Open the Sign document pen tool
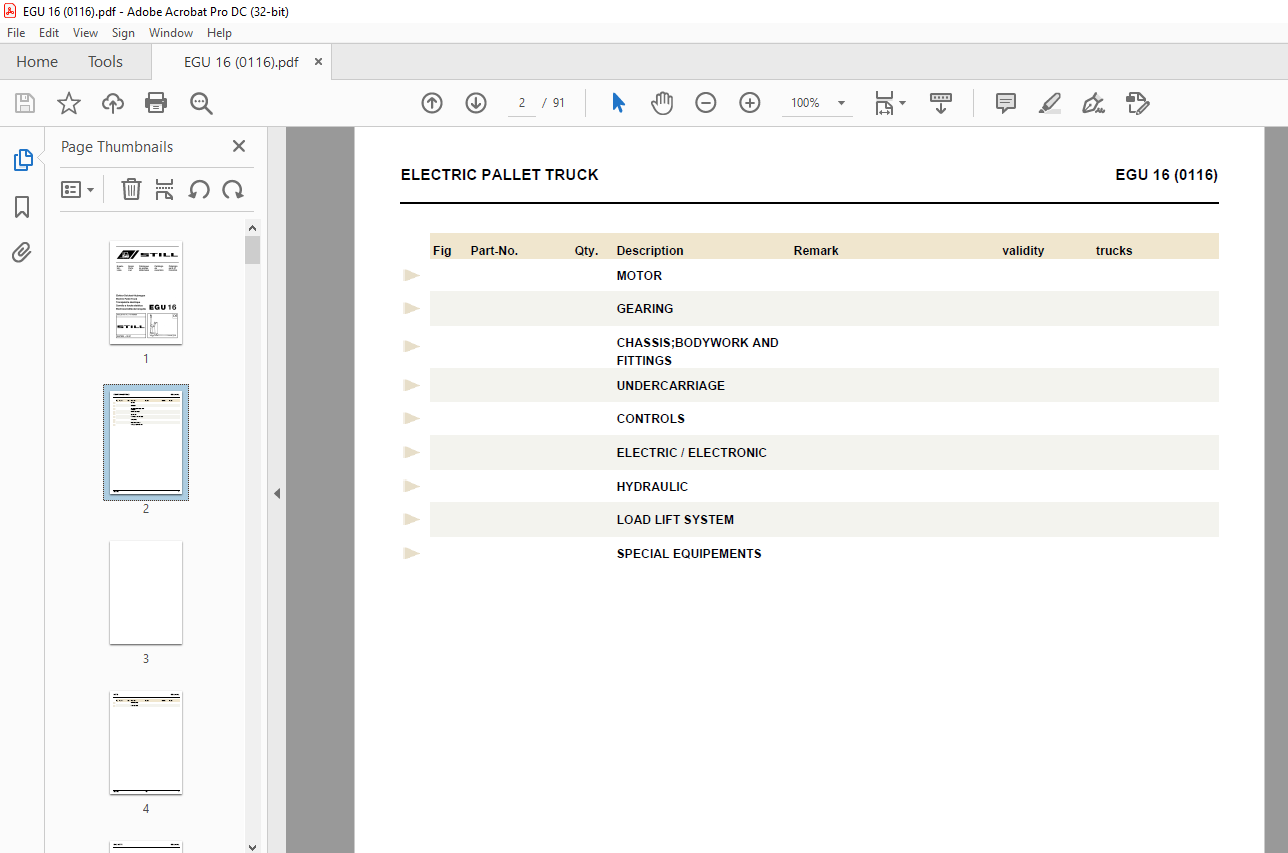This screenshot has height=853, width=1288. pyautogui.click(x=1093, y=103)
